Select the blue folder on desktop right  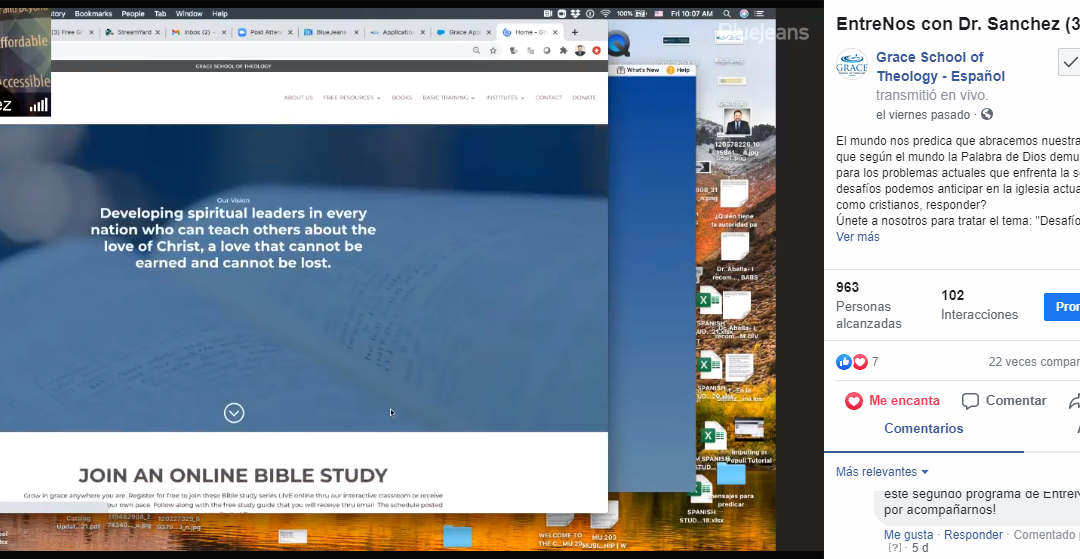point(731,474)
